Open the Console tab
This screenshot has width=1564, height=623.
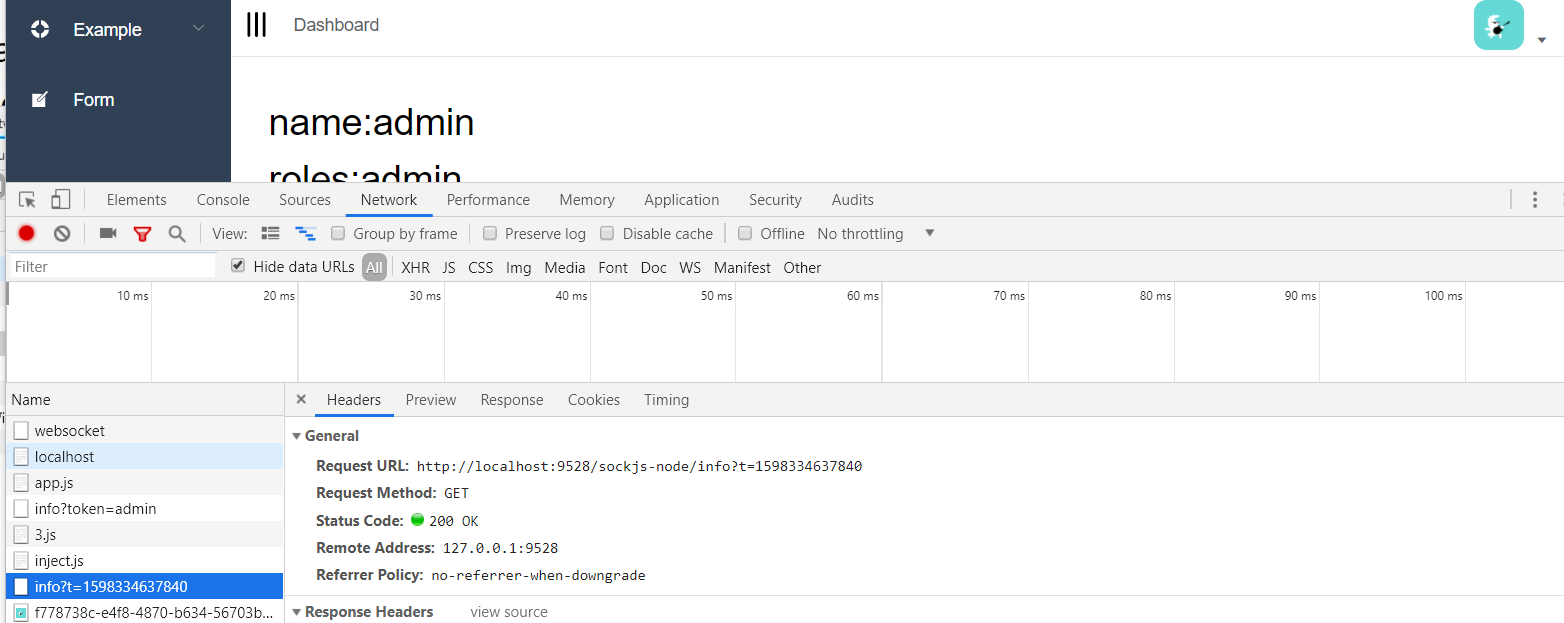click(223, 200)
